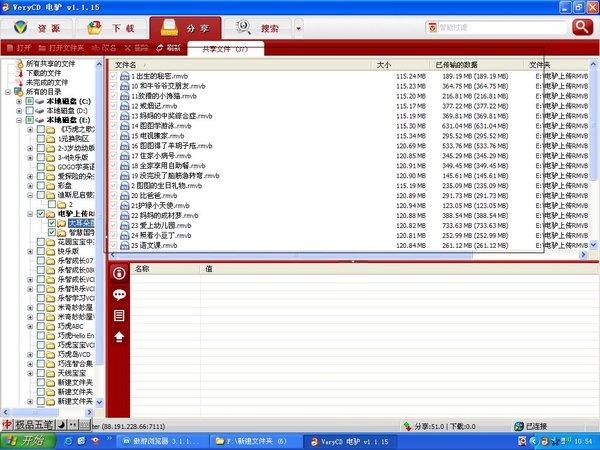600x450 pixels.
Task: Select the file 23 爱上幼儿园.rmvb
Action: [161, 225]
